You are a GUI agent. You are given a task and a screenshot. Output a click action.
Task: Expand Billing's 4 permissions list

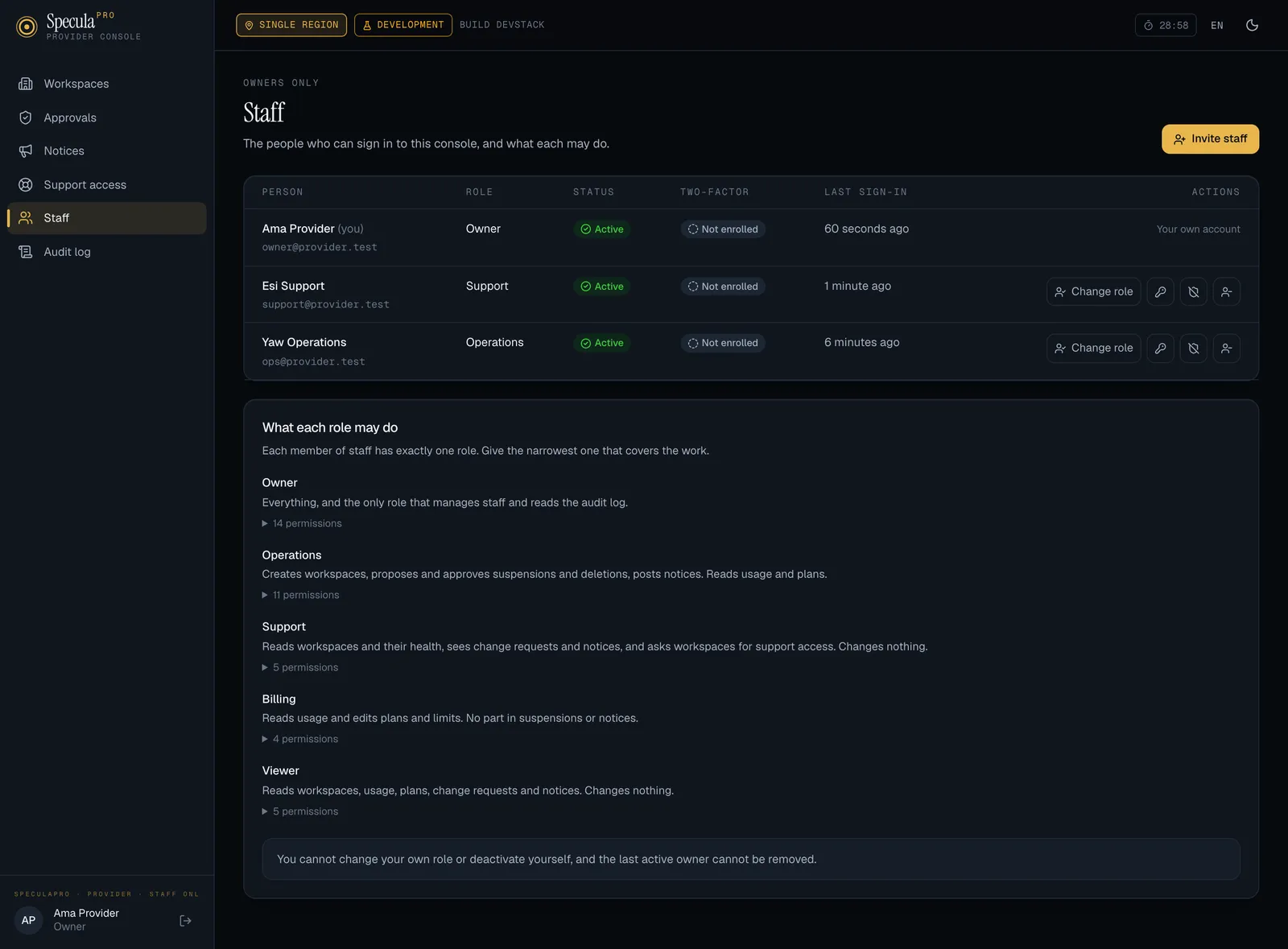coord(300,739)
